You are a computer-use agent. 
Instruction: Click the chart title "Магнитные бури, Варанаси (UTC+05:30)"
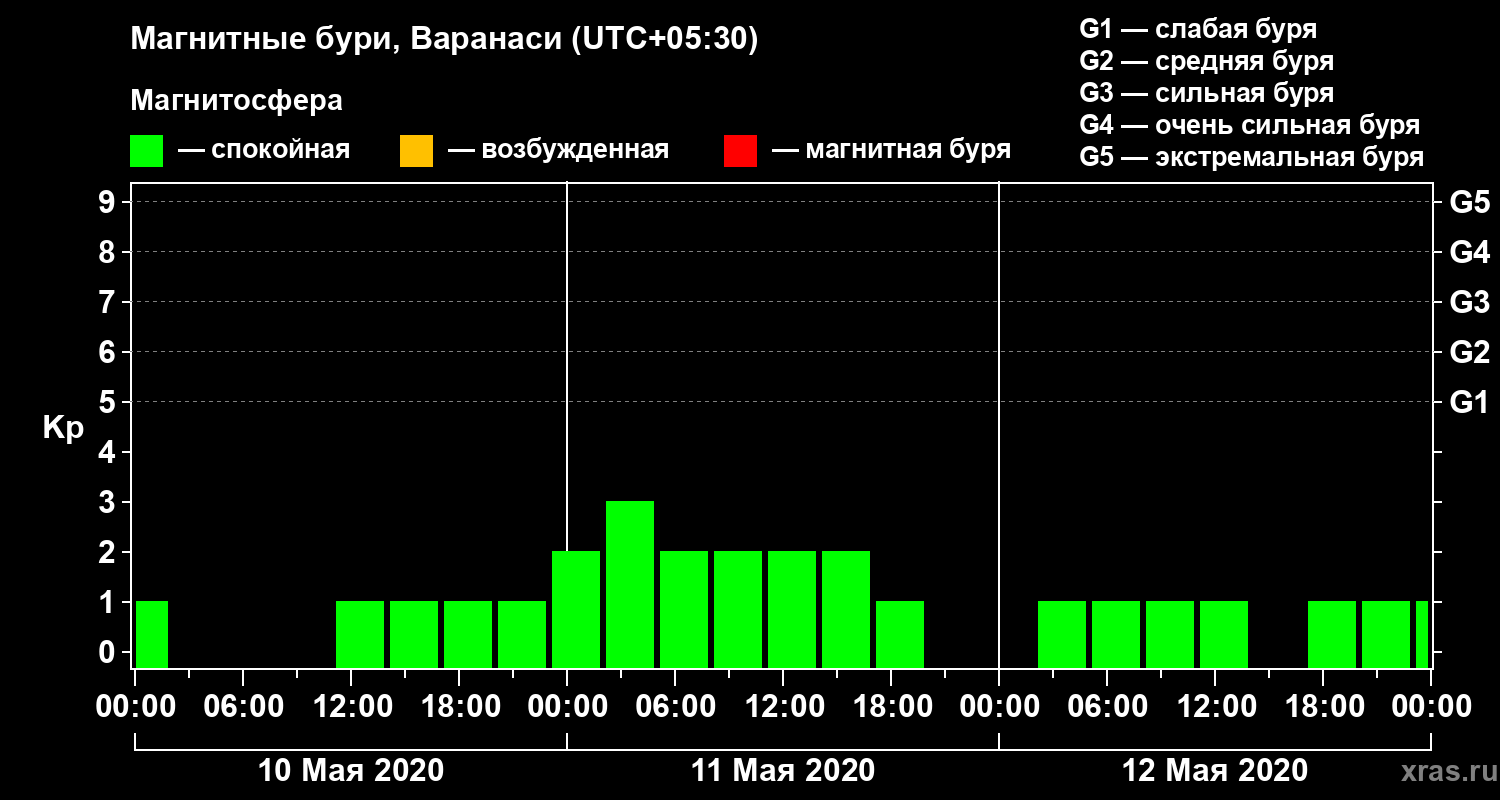pos(444,40)
